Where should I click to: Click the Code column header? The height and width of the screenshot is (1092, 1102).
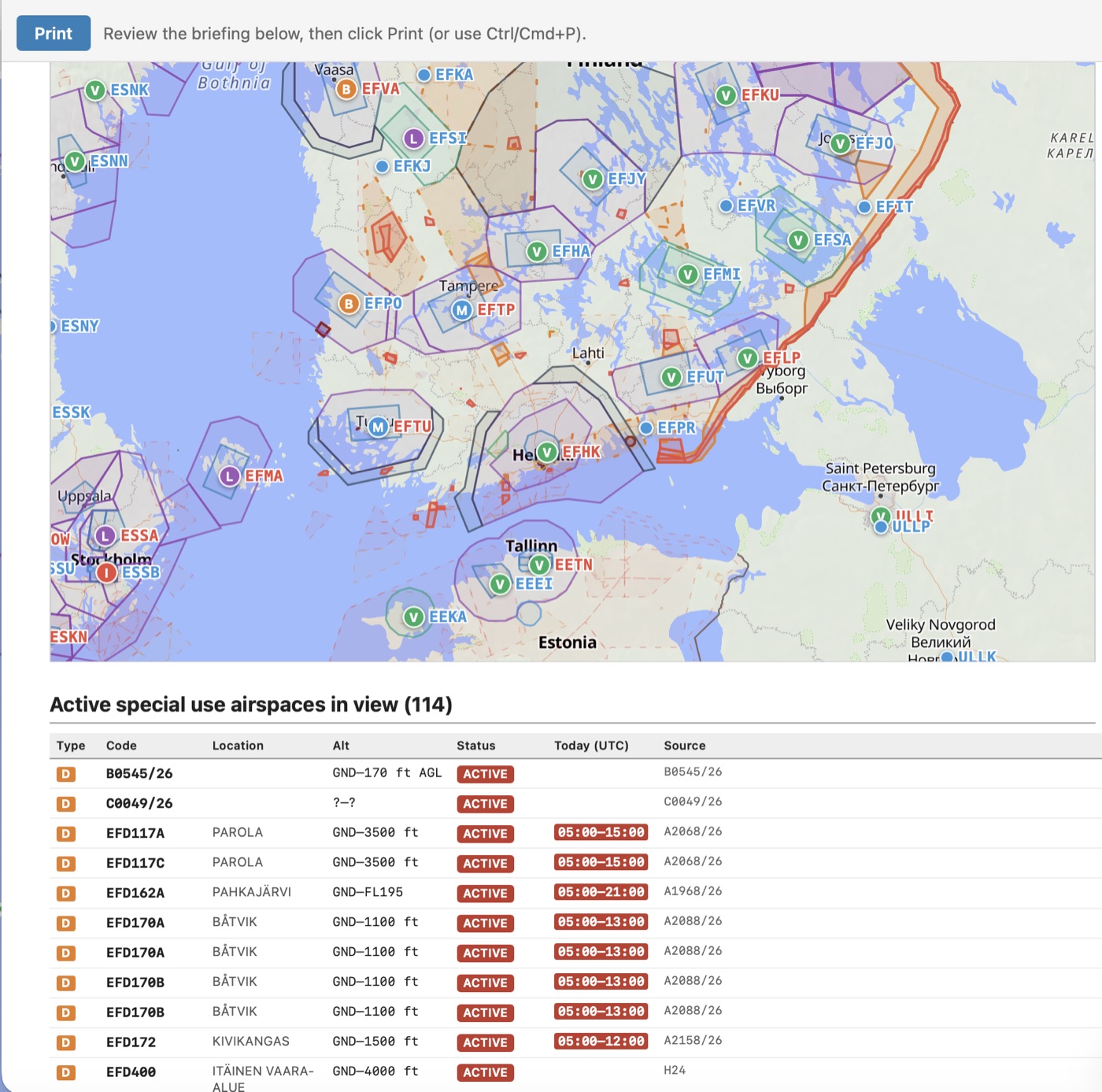click(x=121, y=746)
